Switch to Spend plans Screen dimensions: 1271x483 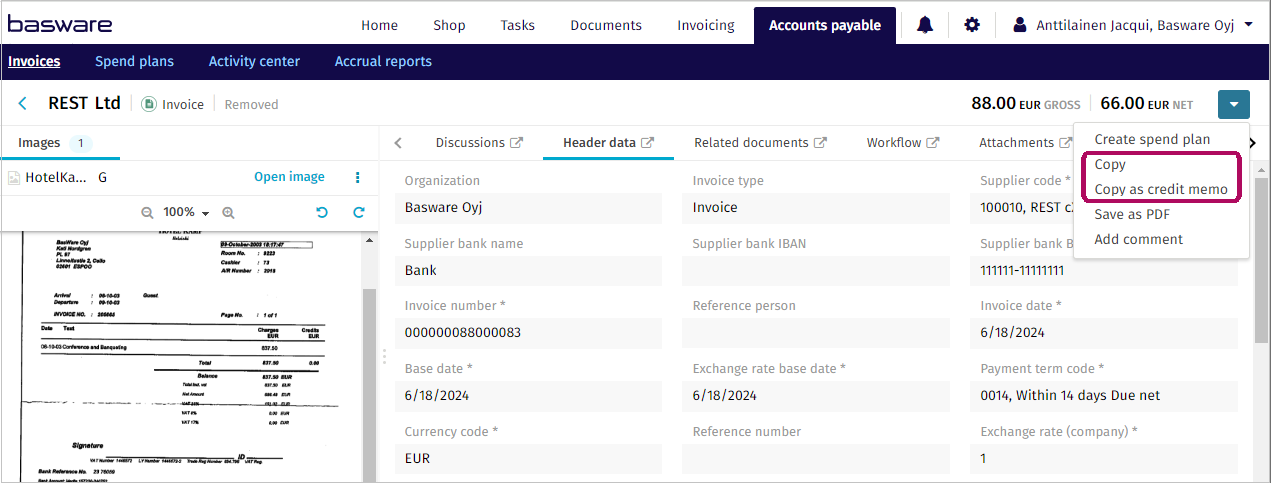pos(134,61)
